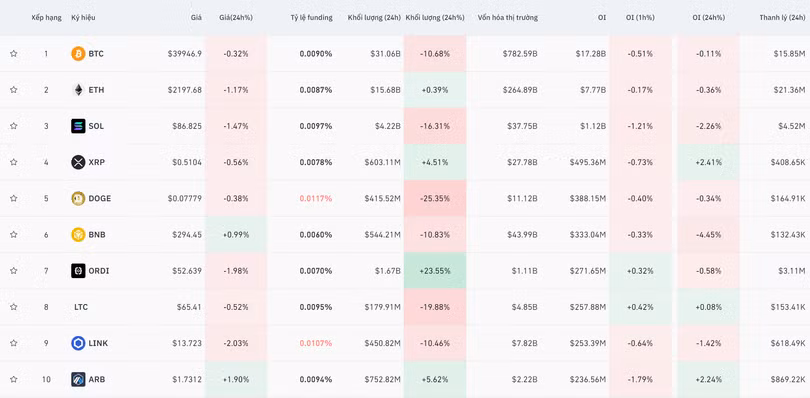Screen dimensions: 810x398
Task: Click BTC price $39946.9
Action: (184, 54)
